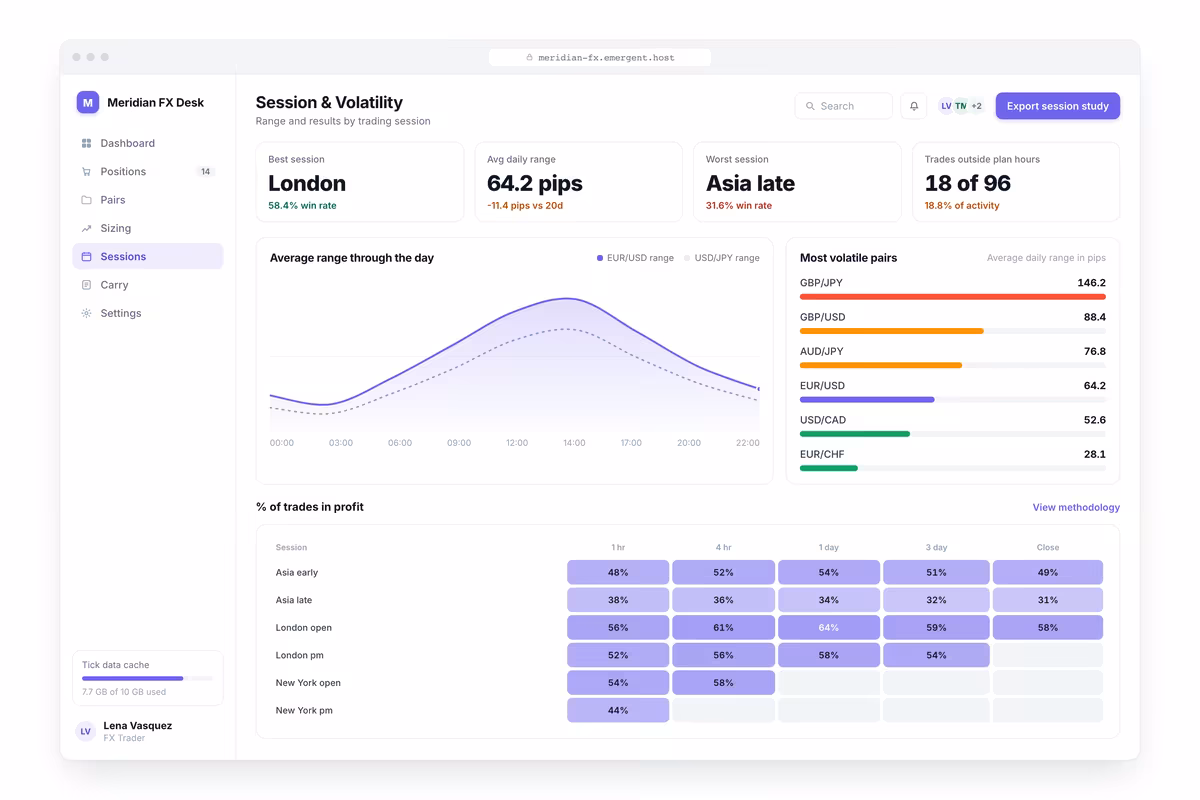Click the 18.8% of activity text
Screen dimensions: 1200x800
pos(962,206)
